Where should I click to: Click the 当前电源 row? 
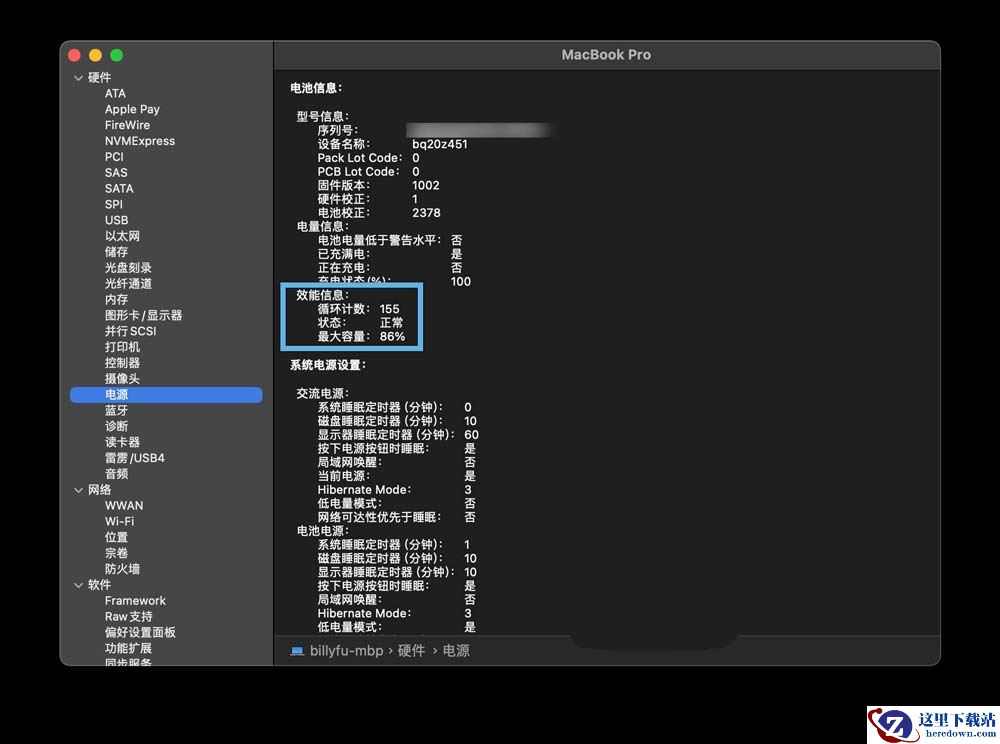pos(397,476)
